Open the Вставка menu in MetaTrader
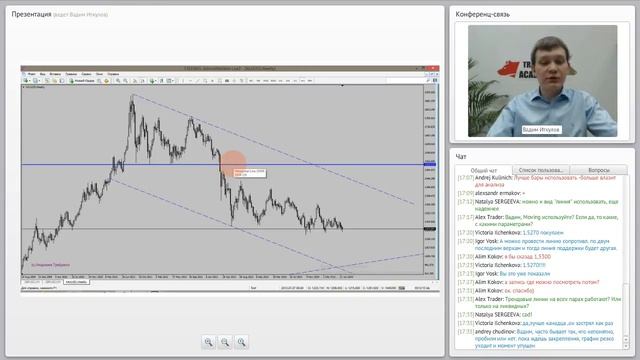Viewport: 640px width, 360px height. coord(55,74)
